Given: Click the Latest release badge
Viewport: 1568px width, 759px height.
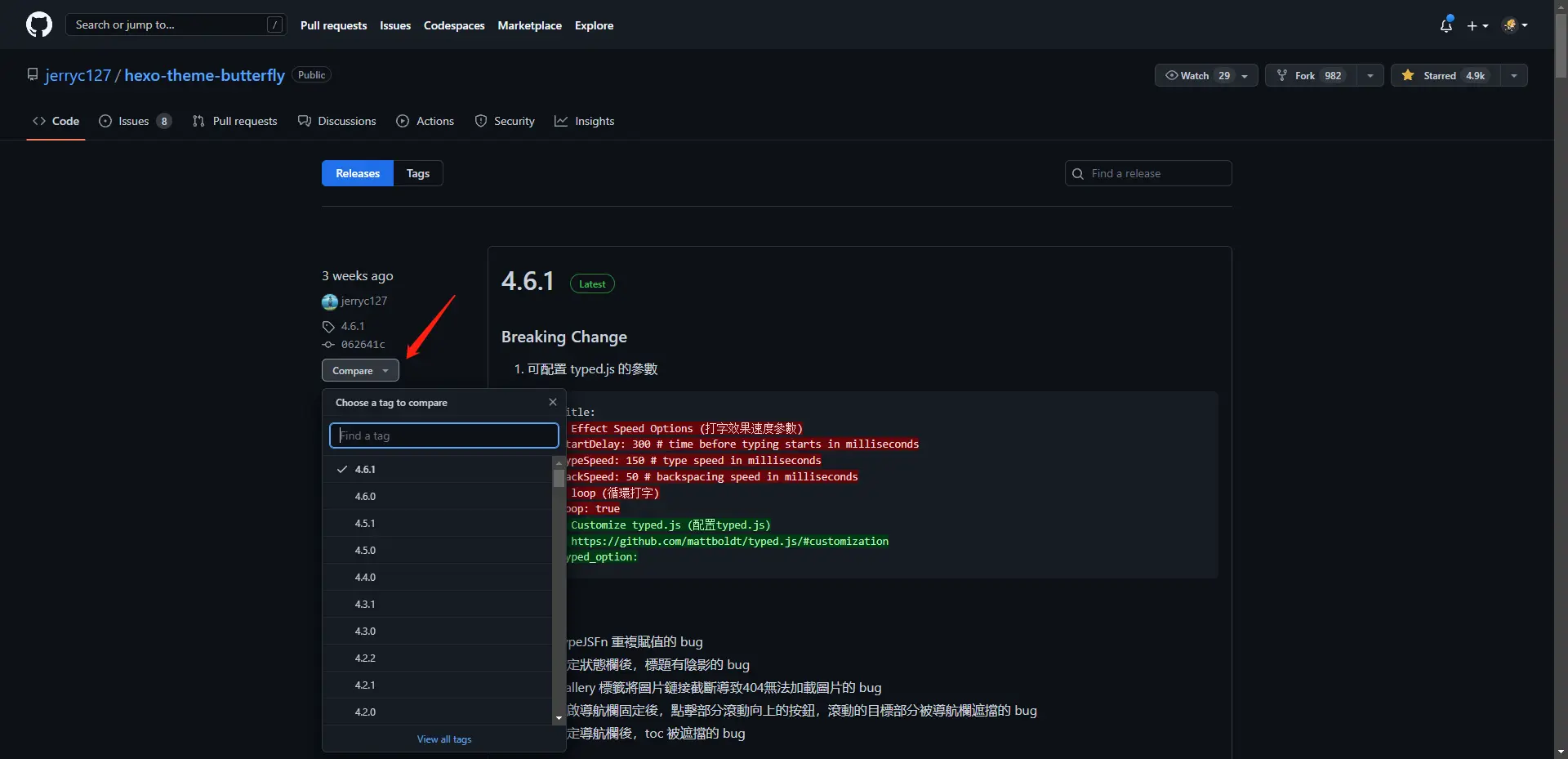Looking at the screenshot, I should 592,284.
